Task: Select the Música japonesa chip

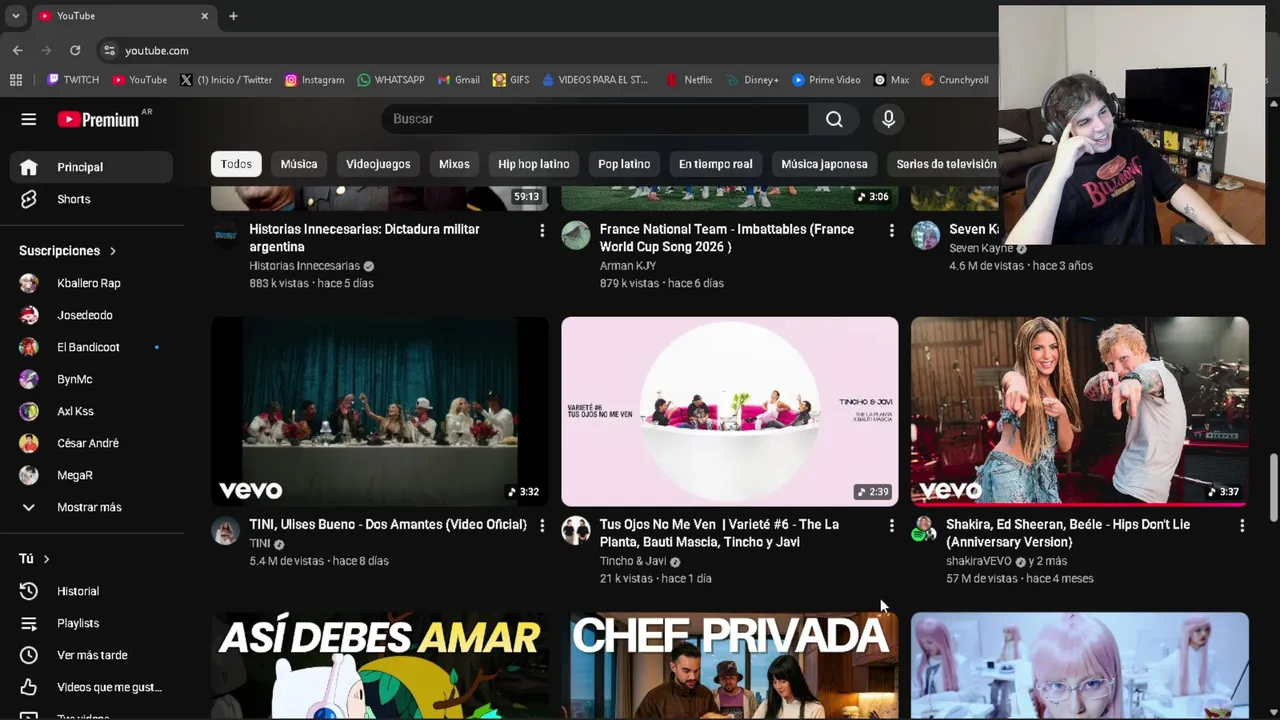Action: (x=824, y=164)
